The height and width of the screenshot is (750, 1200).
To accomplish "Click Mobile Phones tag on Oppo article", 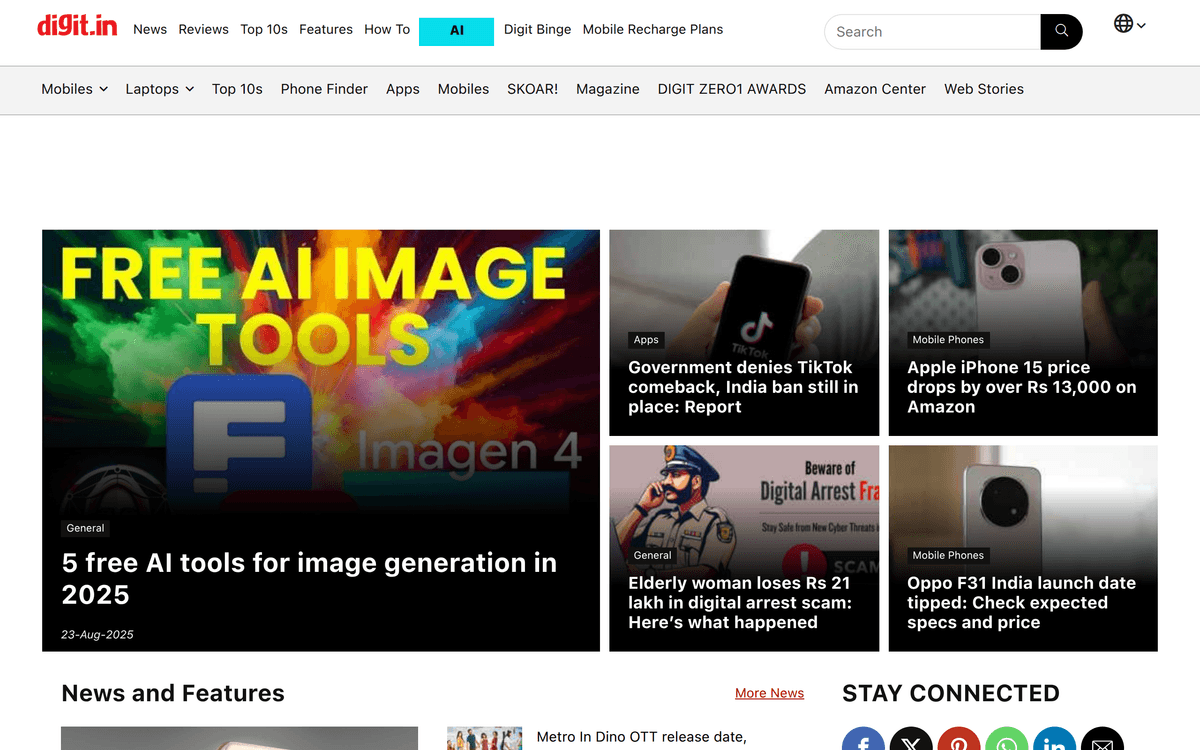I will pos(948,555).
